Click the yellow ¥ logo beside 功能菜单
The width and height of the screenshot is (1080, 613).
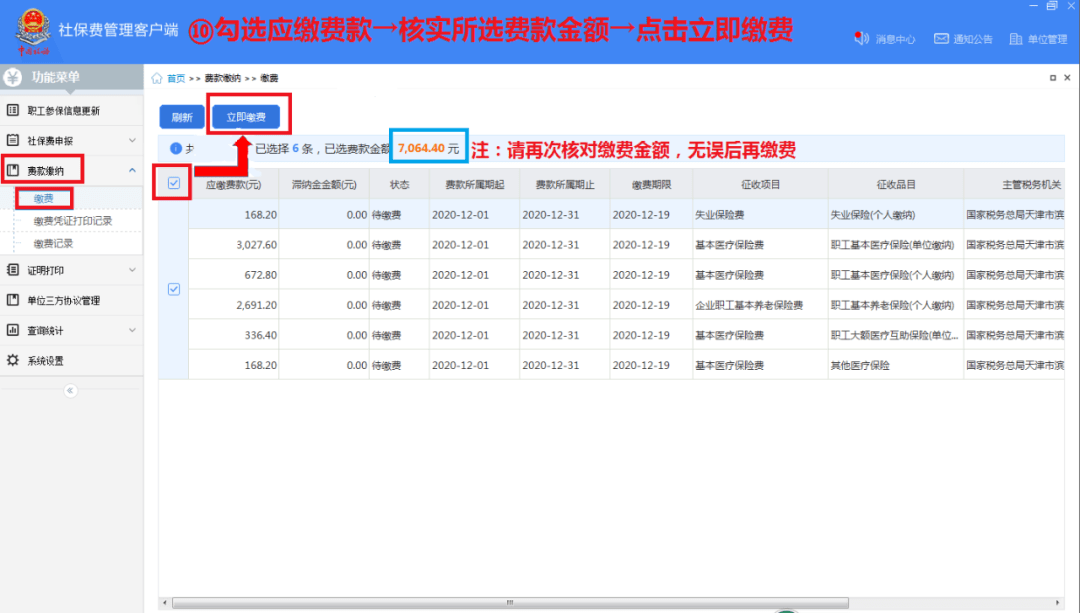click(x=13, y=76)
